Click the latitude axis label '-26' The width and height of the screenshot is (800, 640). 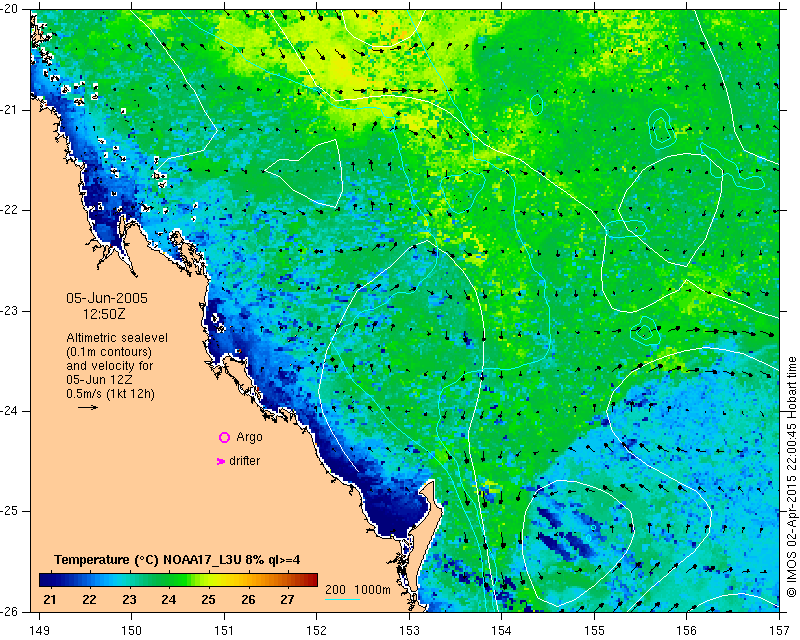pyautogui.click(x=10, y=611)
